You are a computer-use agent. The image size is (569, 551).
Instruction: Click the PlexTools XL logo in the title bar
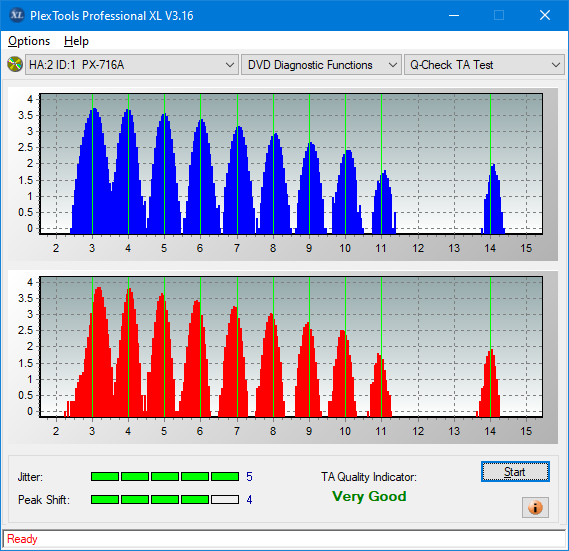click(x=16, y=15)
